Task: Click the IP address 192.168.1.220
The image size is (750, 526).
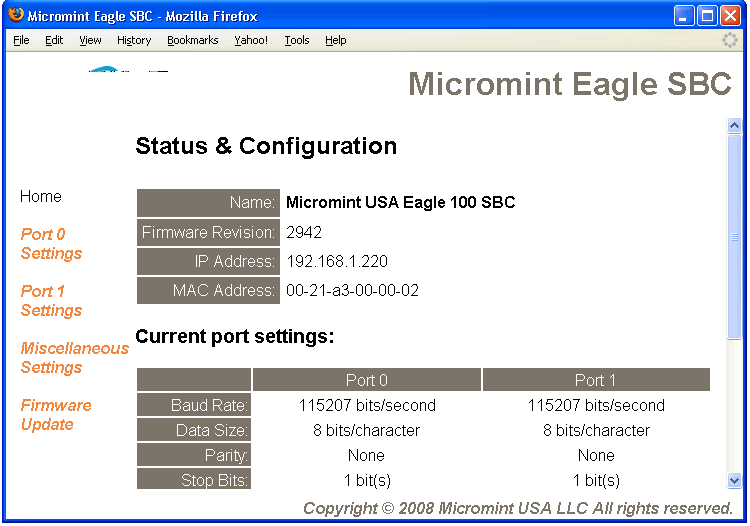Action: click(x=337, y=261)
